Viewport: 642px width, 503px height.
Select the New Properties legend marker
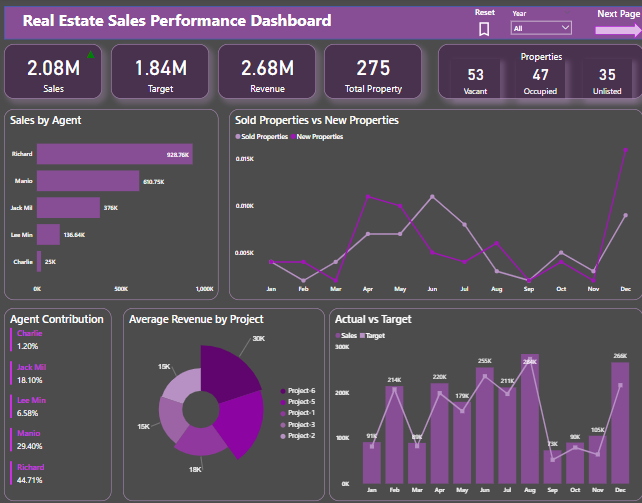pos(293,136)
